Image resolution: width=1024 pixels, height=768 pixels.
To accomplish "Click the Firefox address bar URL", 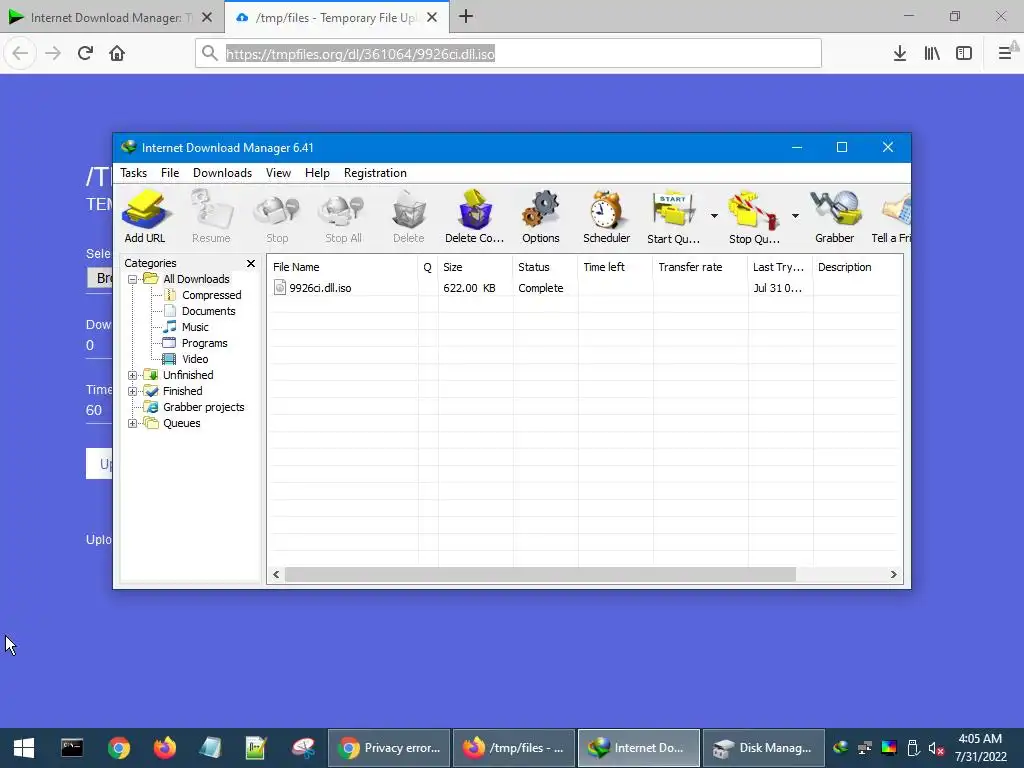I will 360,54.
